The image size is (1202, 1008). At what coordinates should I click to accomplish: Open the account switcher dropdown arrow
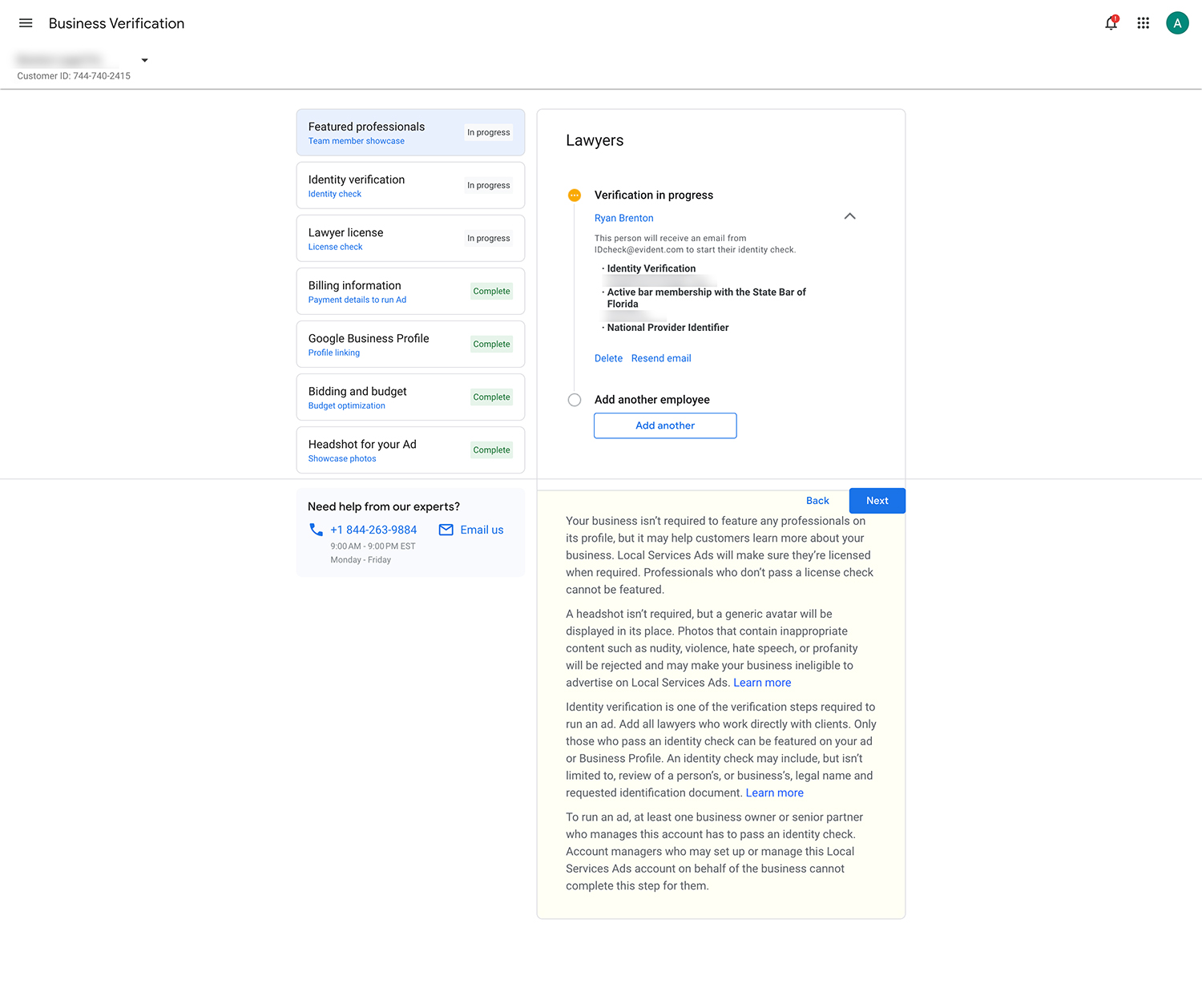click(144, 60)
